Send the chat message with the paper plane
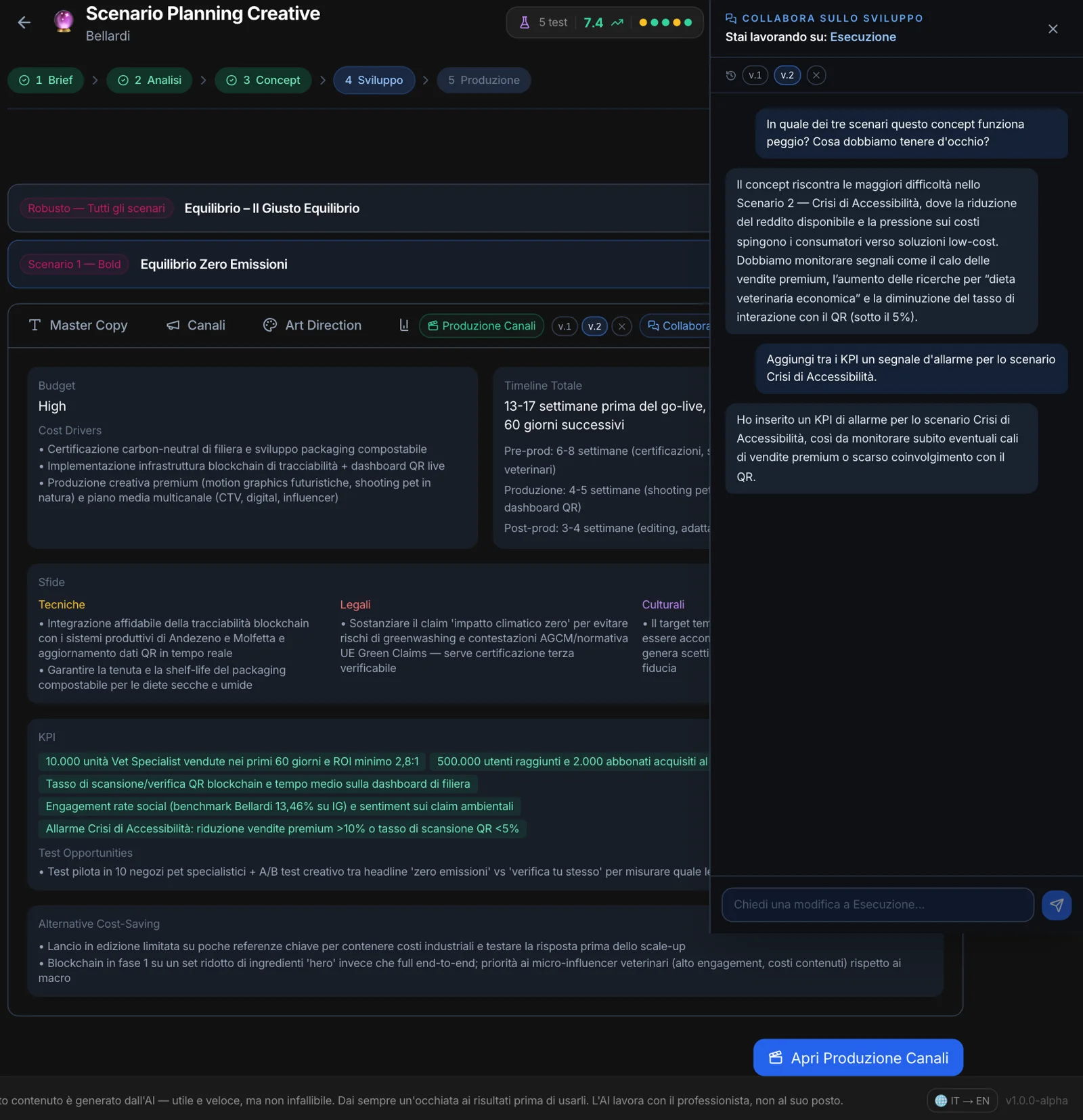The height and width of the screenshot is (1120, 1083). coord(1057,905)
